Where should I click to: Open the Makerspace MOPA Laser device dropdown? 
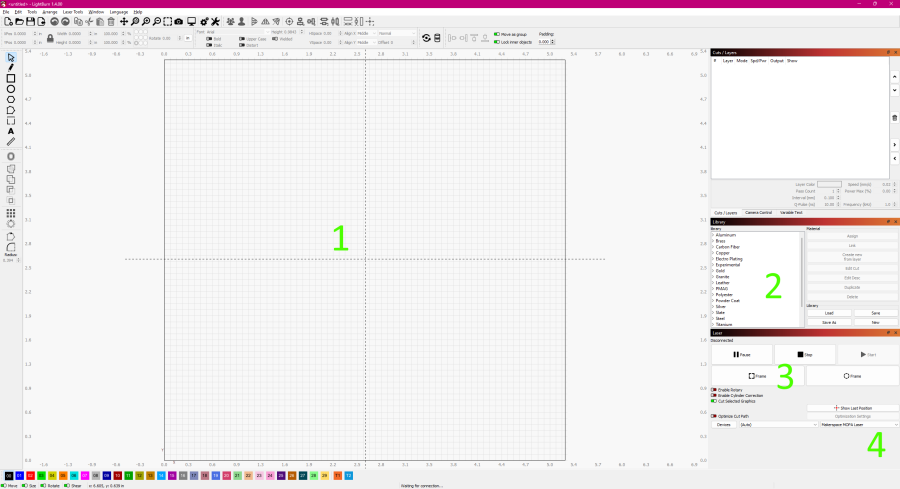point(859,424)
